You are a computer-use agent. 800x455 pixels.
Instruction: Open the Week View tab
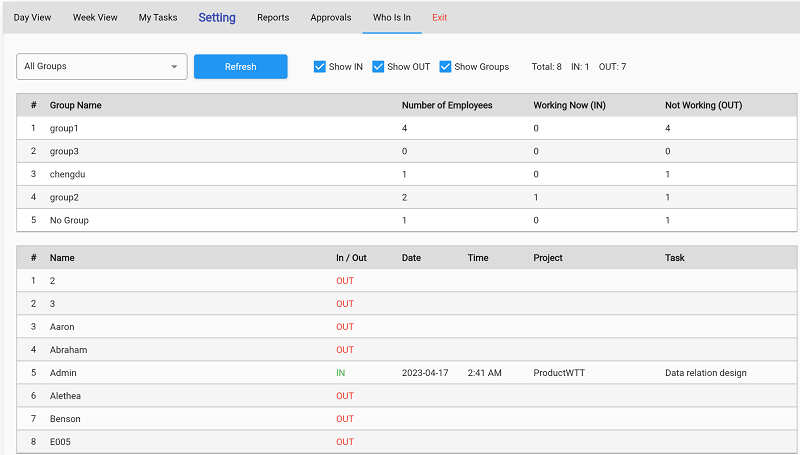tap(95, 17)
